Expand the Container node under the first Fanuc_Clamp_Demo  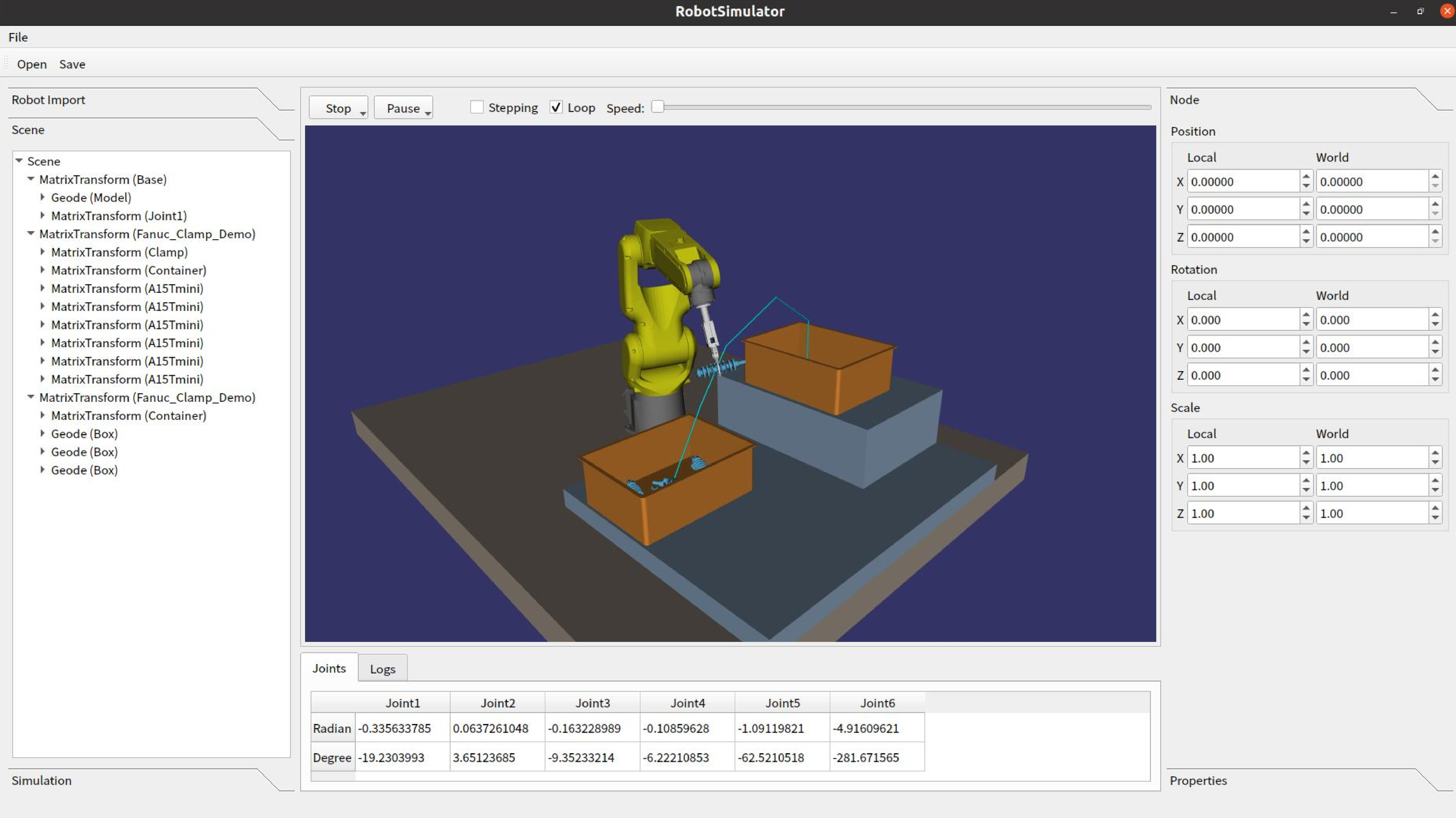(x=42, y=270)
